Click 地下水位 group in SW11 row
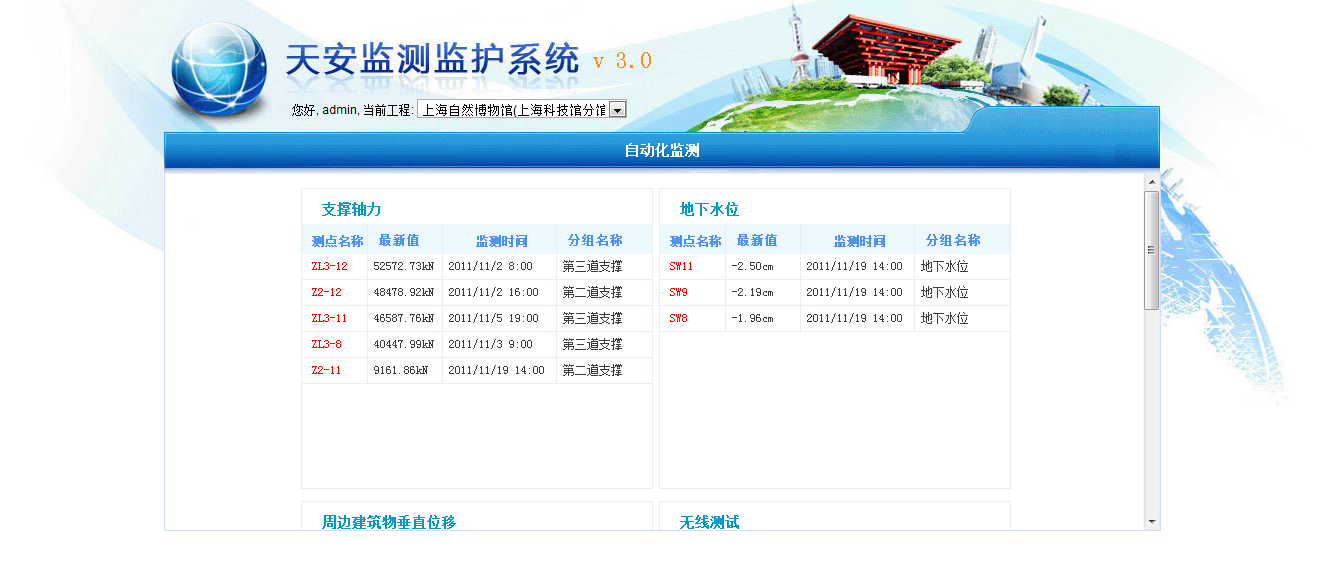Image resolution: width=1324 pixels, height=561 pixels. (x=945, y=267)
